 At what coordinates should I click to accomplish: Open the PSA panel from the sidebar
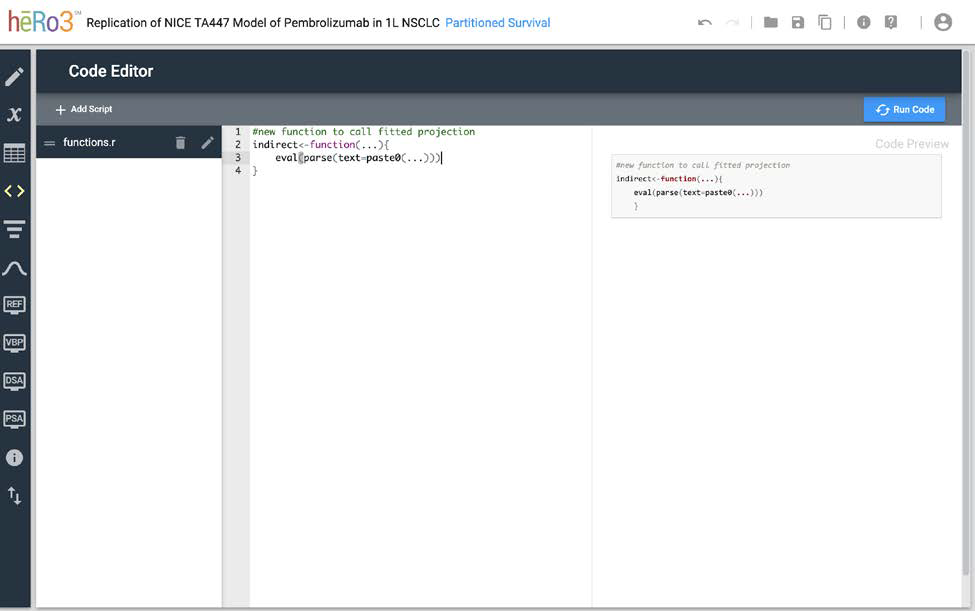(14, 418)
